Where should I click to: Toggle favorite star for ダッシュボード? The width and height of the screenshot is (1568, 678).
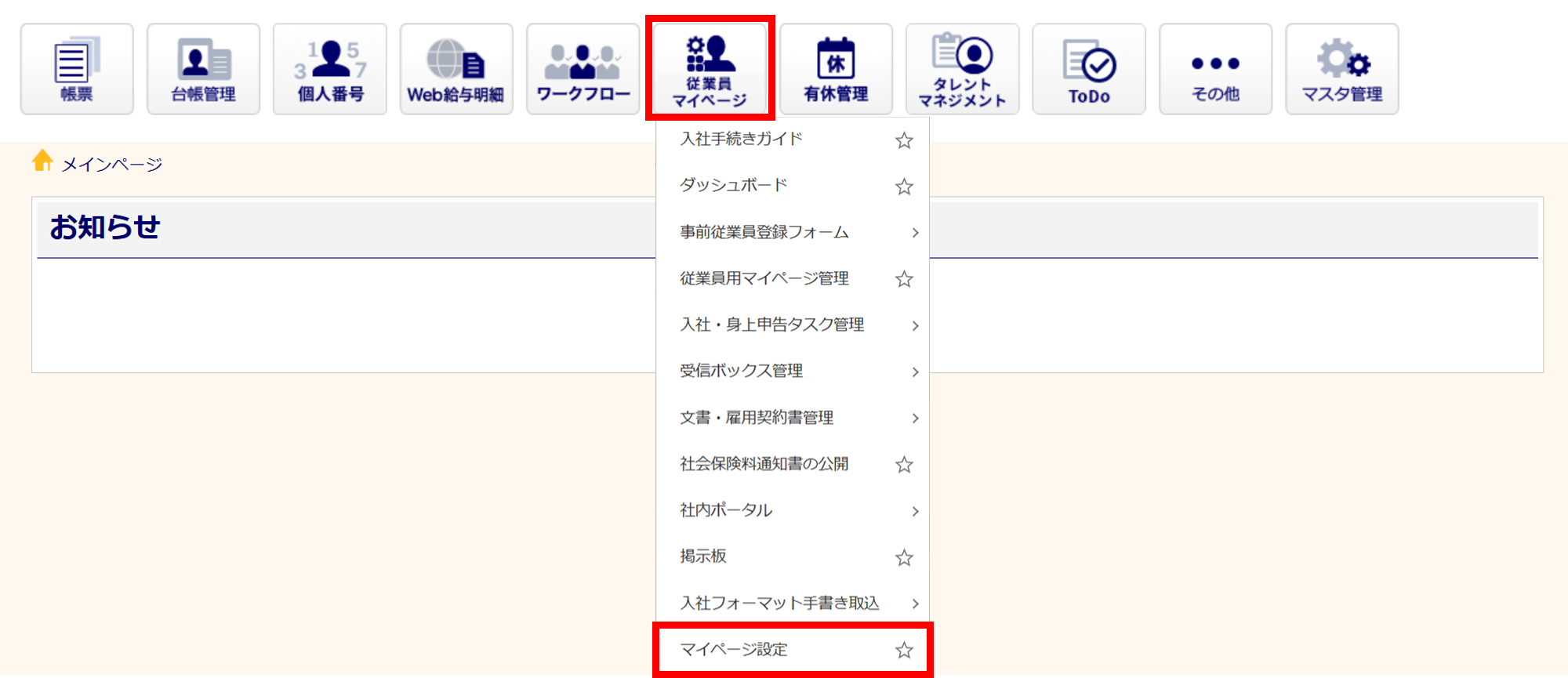tap(904, 187)
